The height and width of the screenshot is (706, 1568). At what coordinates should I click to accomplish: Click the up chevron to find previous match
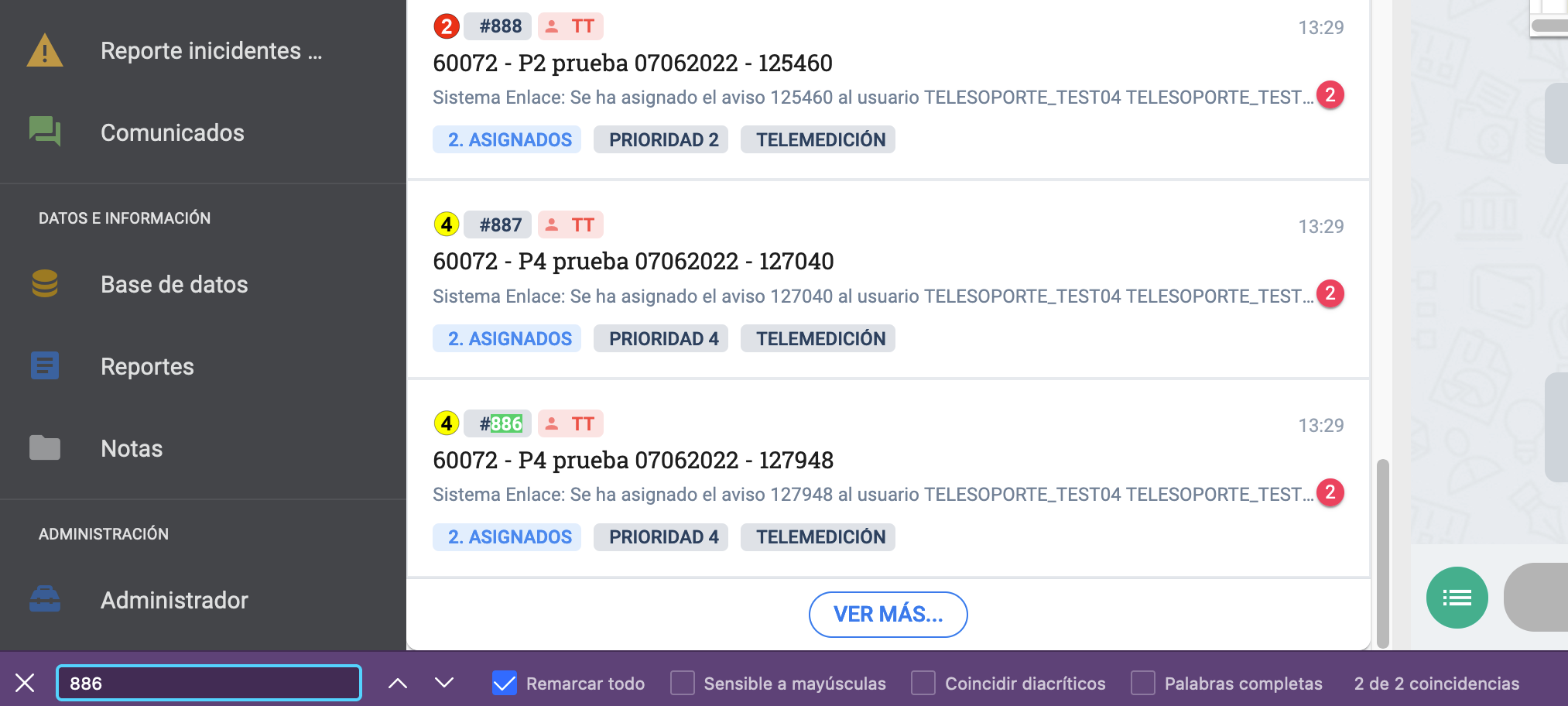pos(399,683)
